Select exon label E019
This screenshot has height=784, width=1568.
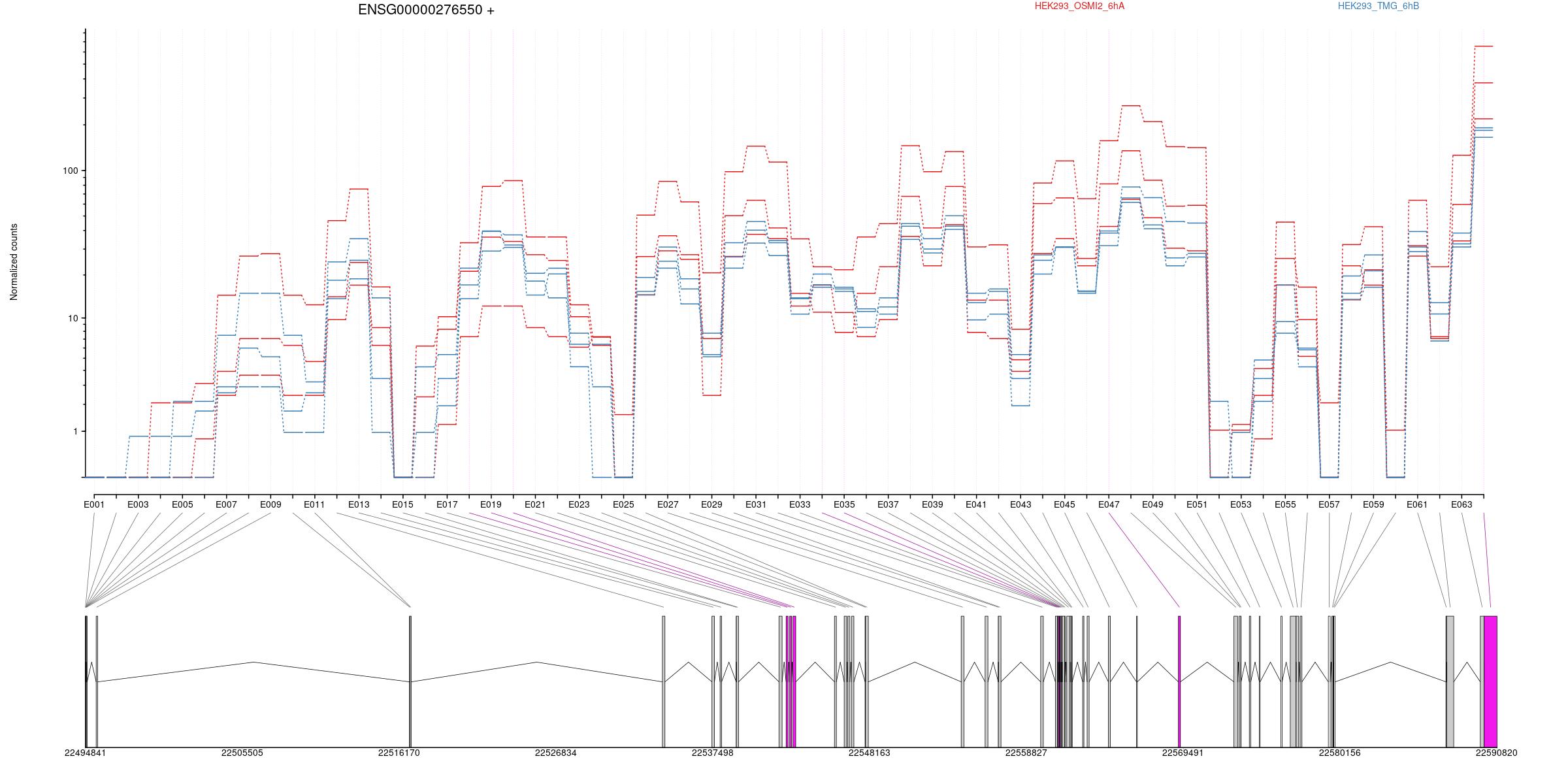pos(491,504)
